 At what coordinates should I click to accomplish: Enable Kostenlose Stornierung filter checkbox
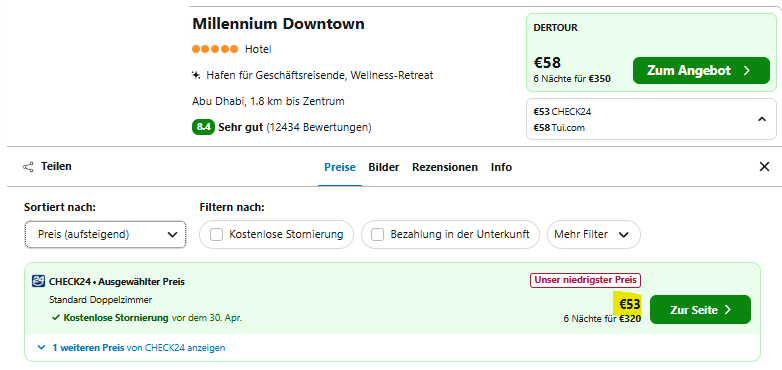point(216,234)
